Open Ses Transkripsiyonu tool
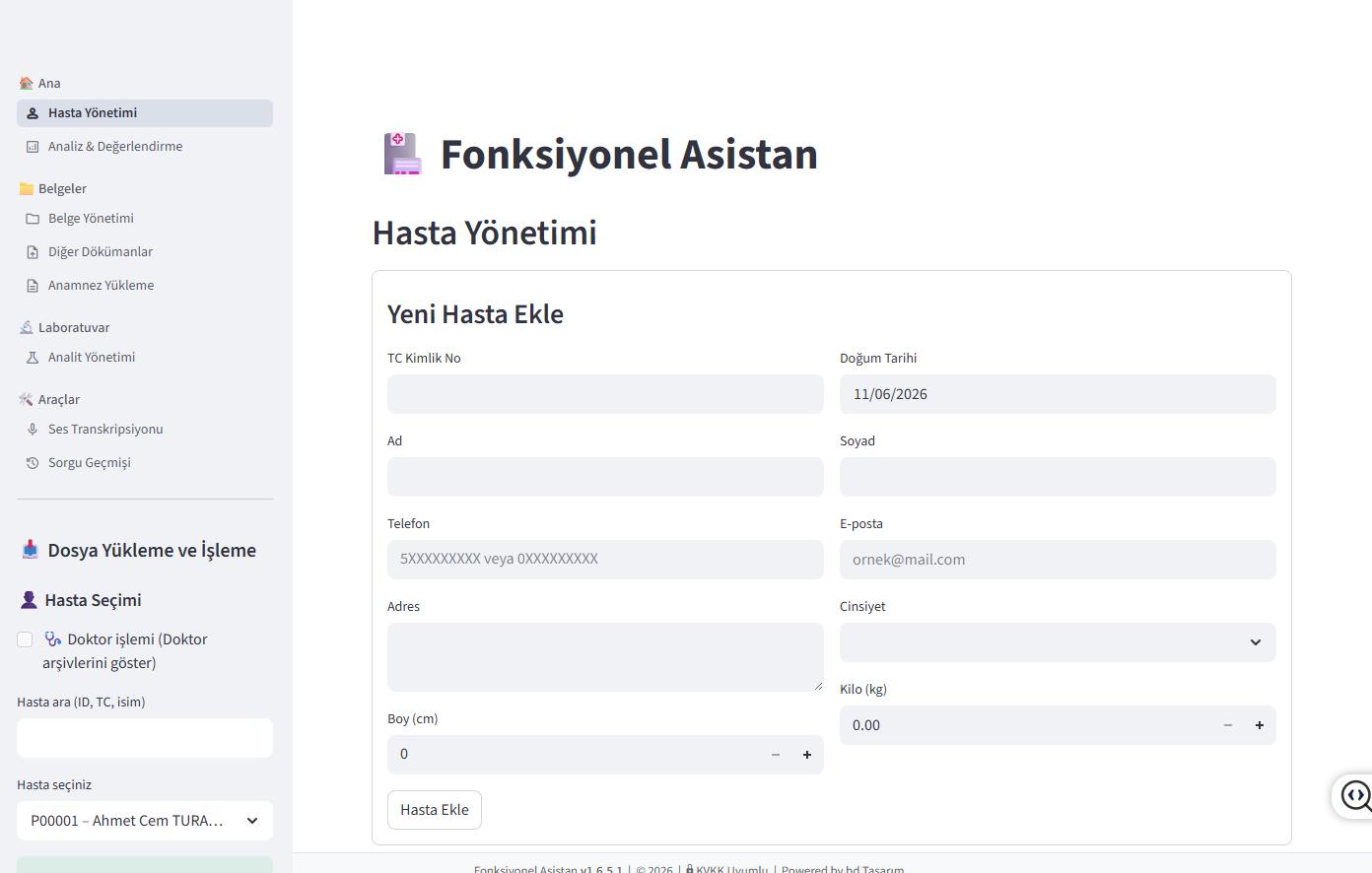Screen dimensions: 1372x873 (145, 430)
